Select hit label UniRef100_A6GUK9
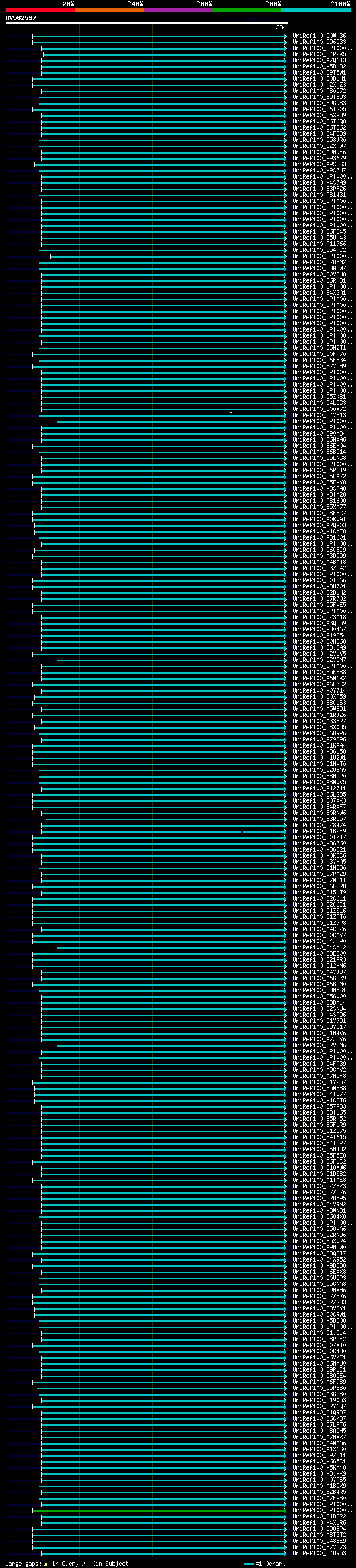The height and width of the screenshot is (1568, 356). [x=319, y=978]
